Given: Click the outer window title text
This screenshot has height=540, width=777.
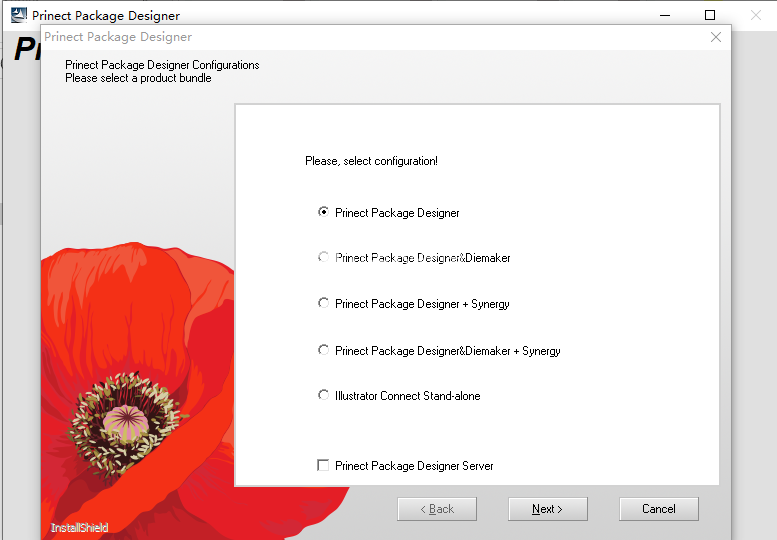Looking at the screenshot, I should (105, 15).
